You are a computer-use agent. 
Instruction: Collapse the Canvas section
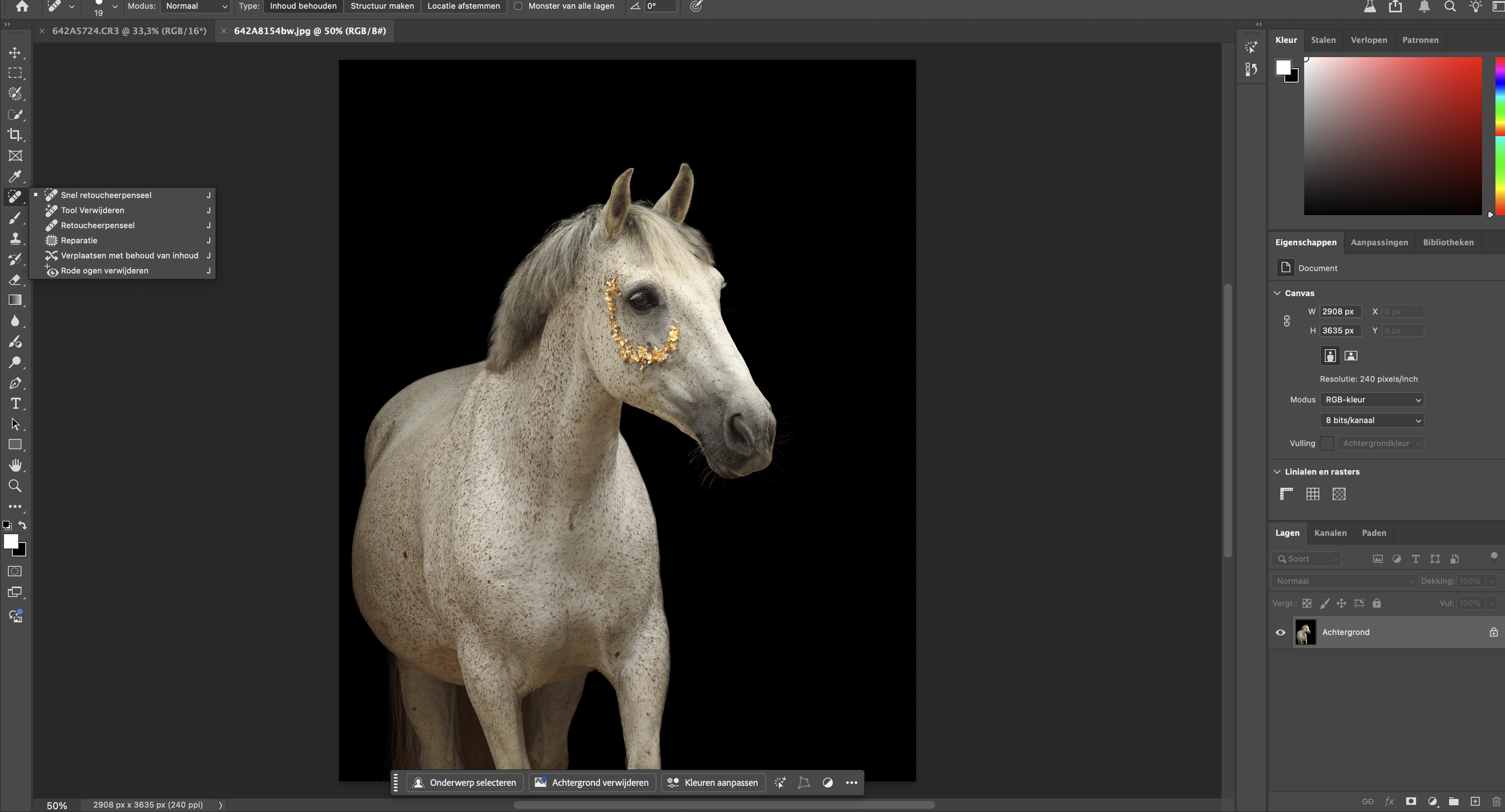click(1278, 293)
